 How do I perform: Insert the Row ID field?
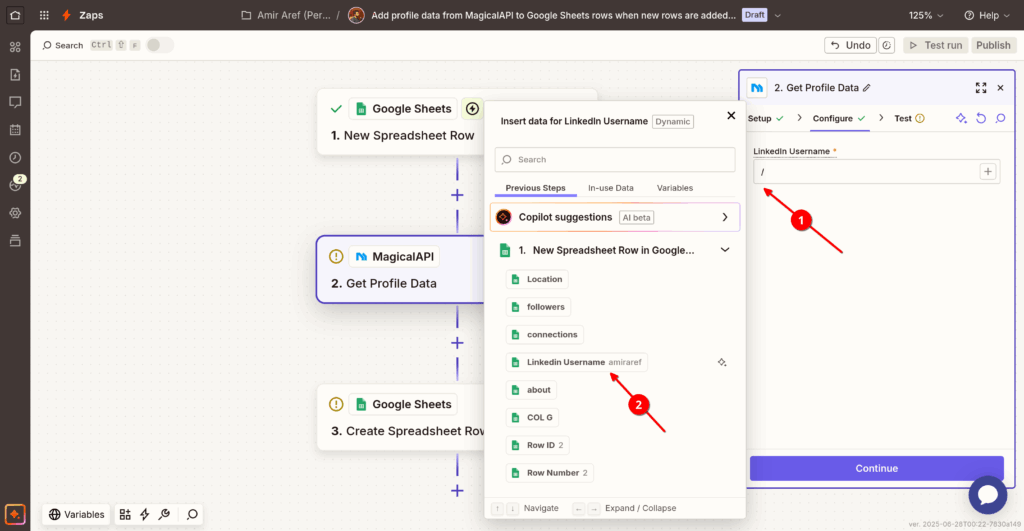[x=537, y=445]
